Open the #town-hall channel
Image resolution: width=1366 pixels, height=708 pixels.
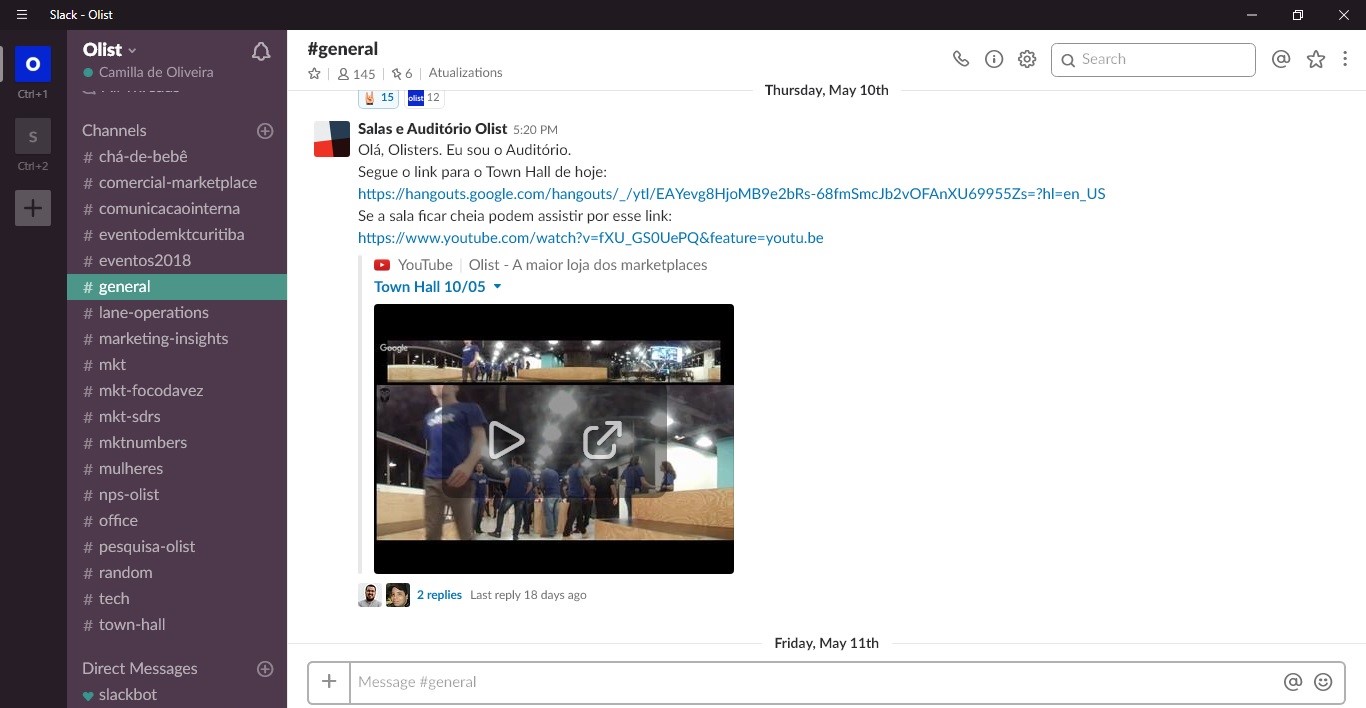pos(177,625)
